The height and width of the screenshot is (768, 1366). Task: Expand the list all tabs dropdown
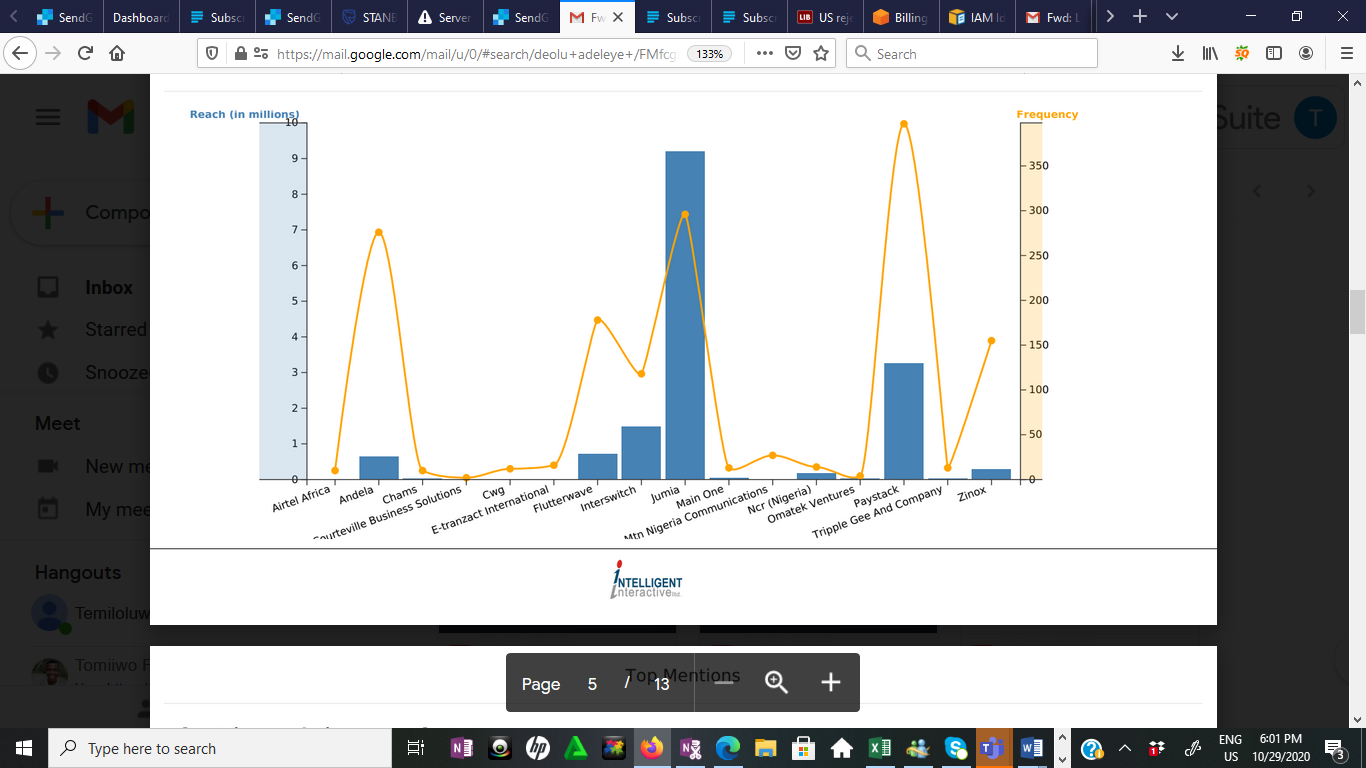click(x=1172, y=17)
